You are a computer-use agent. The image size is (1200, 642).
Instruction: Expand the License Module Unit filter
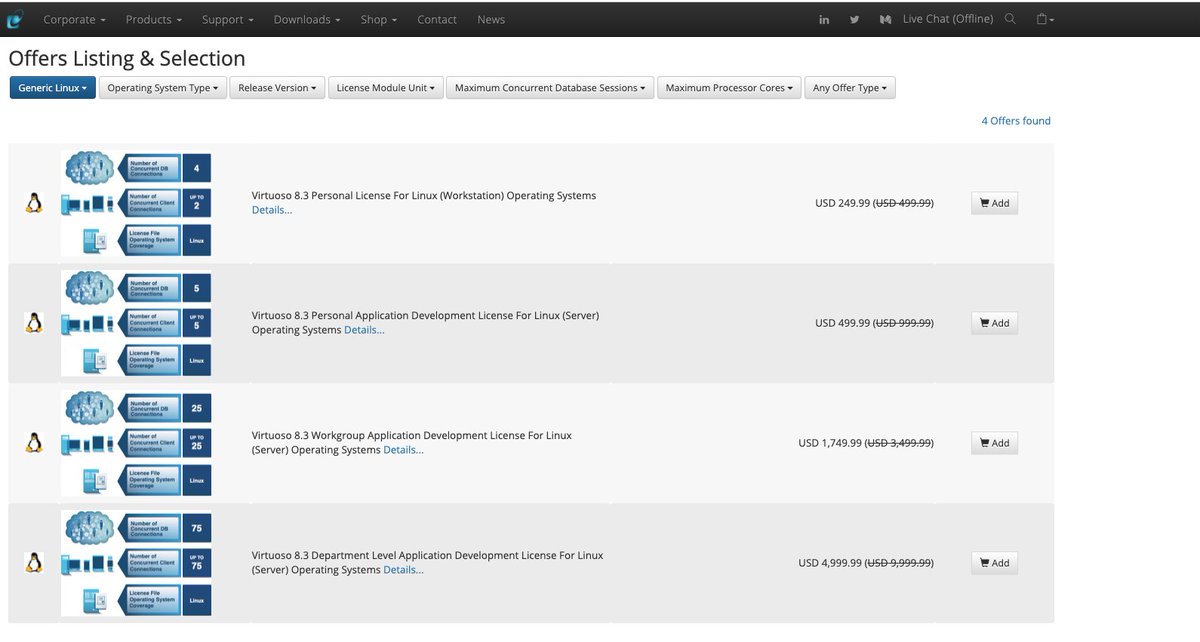[x=385, y=88]
